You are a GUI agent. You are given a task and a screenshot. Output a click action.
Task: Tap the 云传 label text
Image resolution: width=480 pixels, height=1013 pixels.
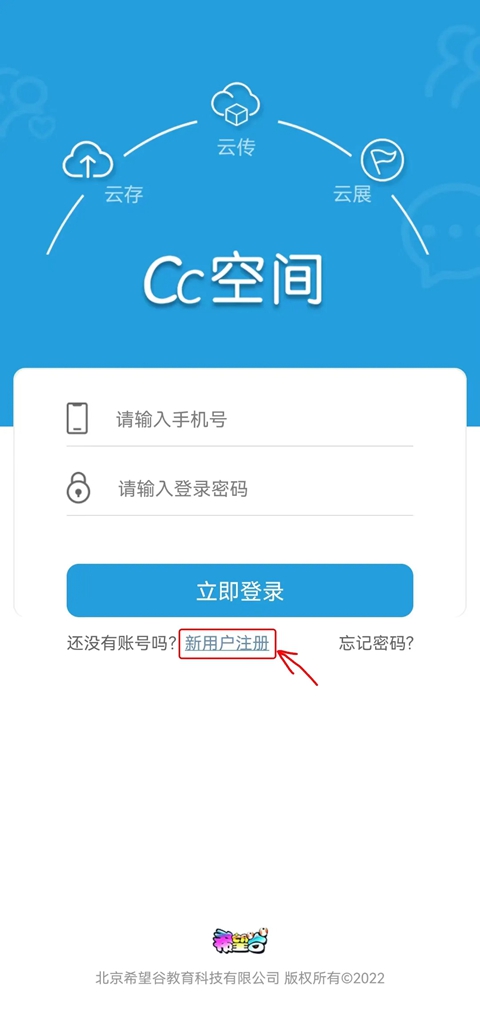pyautogui.click(x=236, y=148)
